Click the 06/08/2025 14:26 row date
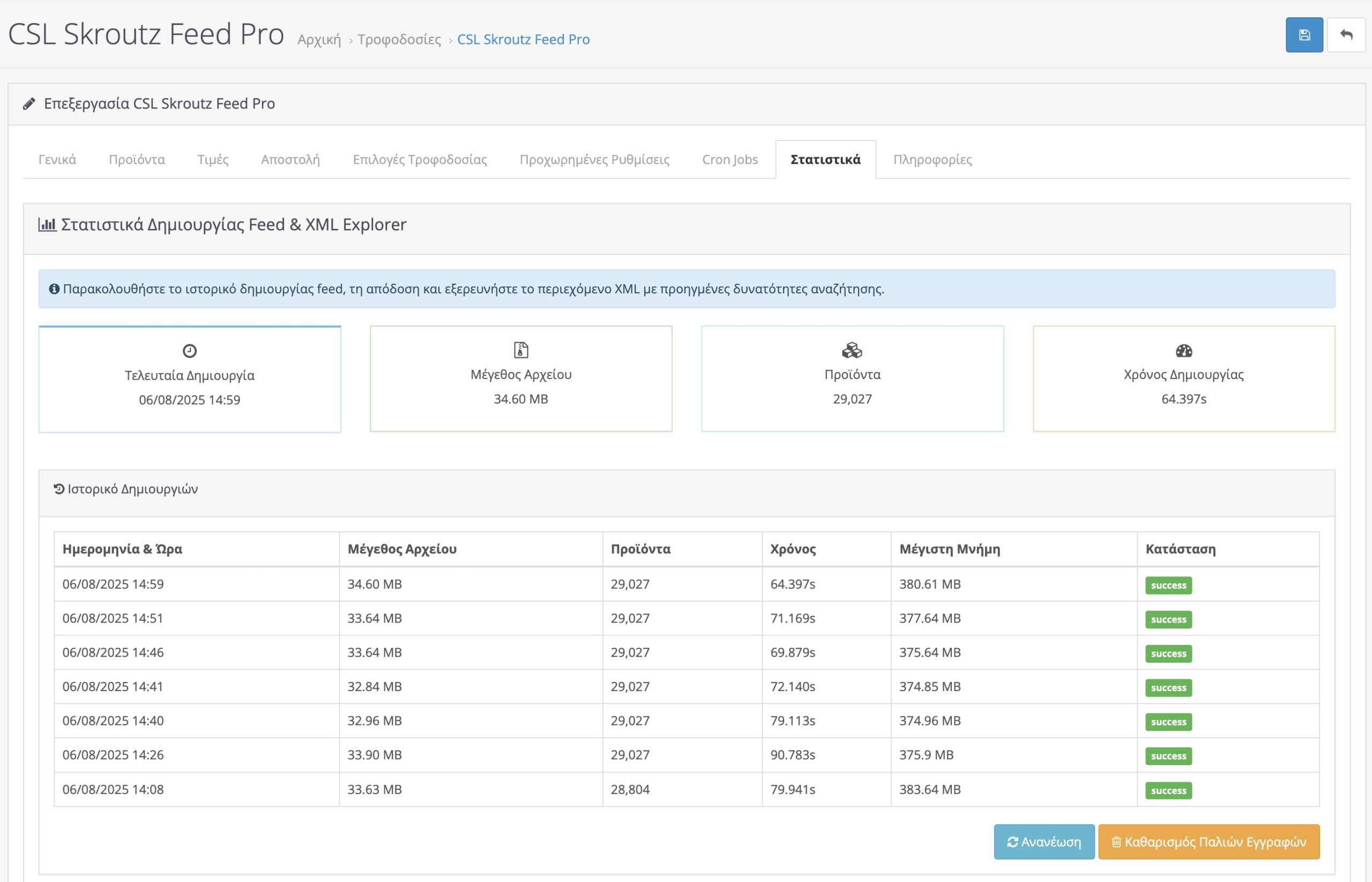Image resolution: width=1372 pixels, height=882 pixels. pyautogui.click(x=113, y=755)
